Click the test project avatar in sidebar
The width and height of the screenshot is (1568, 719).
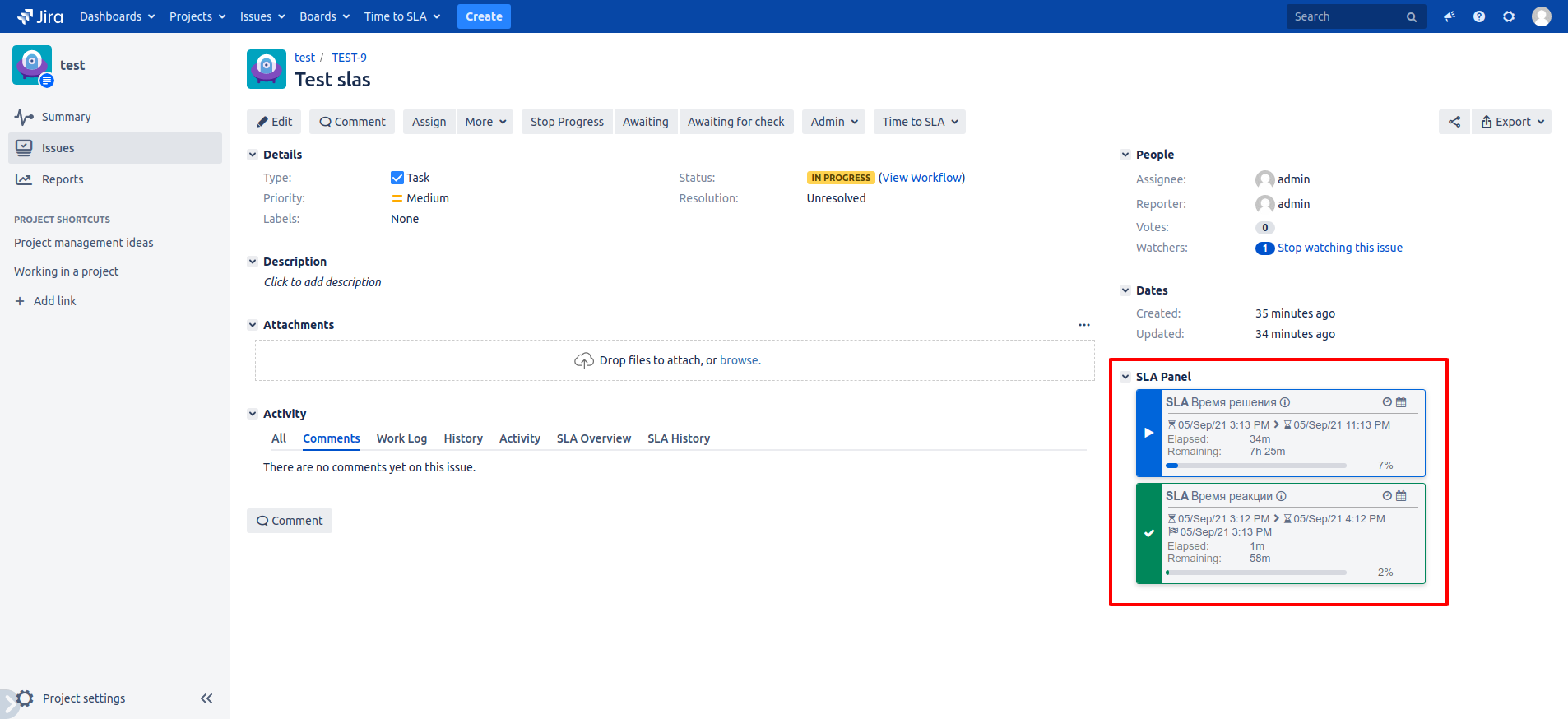32,65
